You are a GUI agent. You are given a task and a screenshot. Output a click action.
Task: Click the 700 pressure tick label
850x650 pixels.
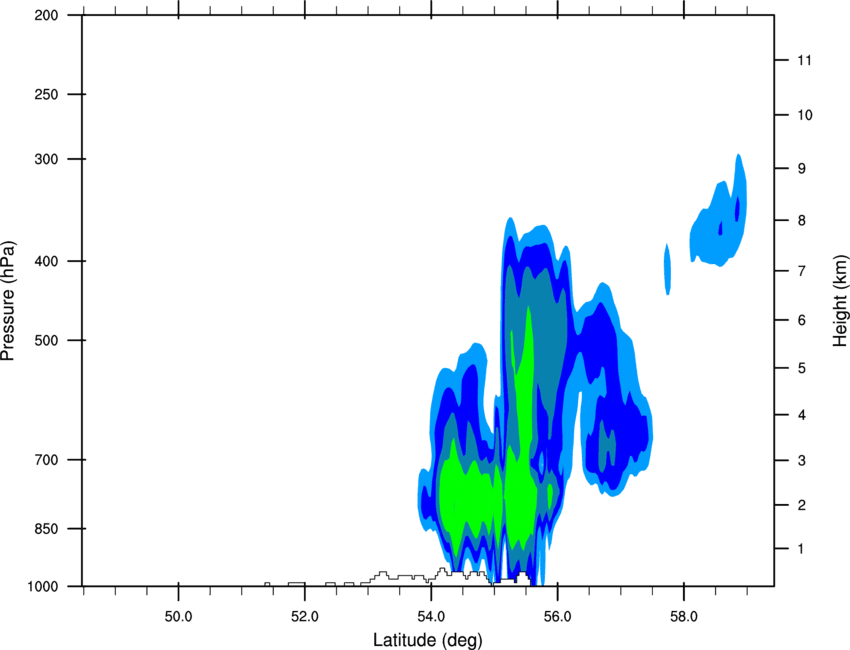pyautogui.click(x=46, y=460)
